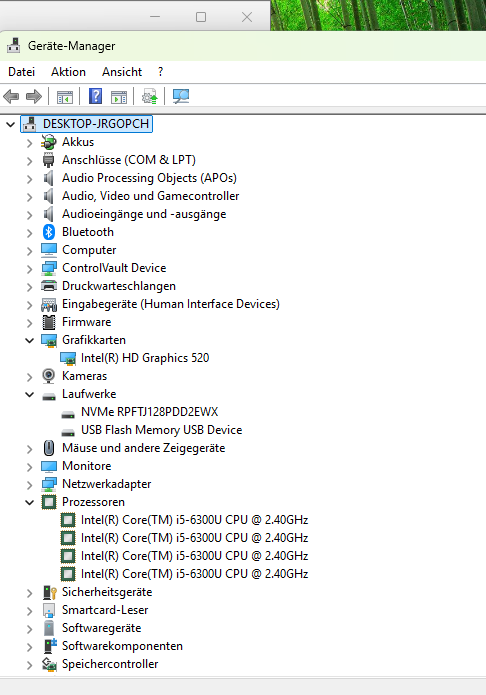The height and width of the screenshot is (695, 486).
Task: Select the DESKTOP-JRGOPCH computer name
Action: pos(96,124)
